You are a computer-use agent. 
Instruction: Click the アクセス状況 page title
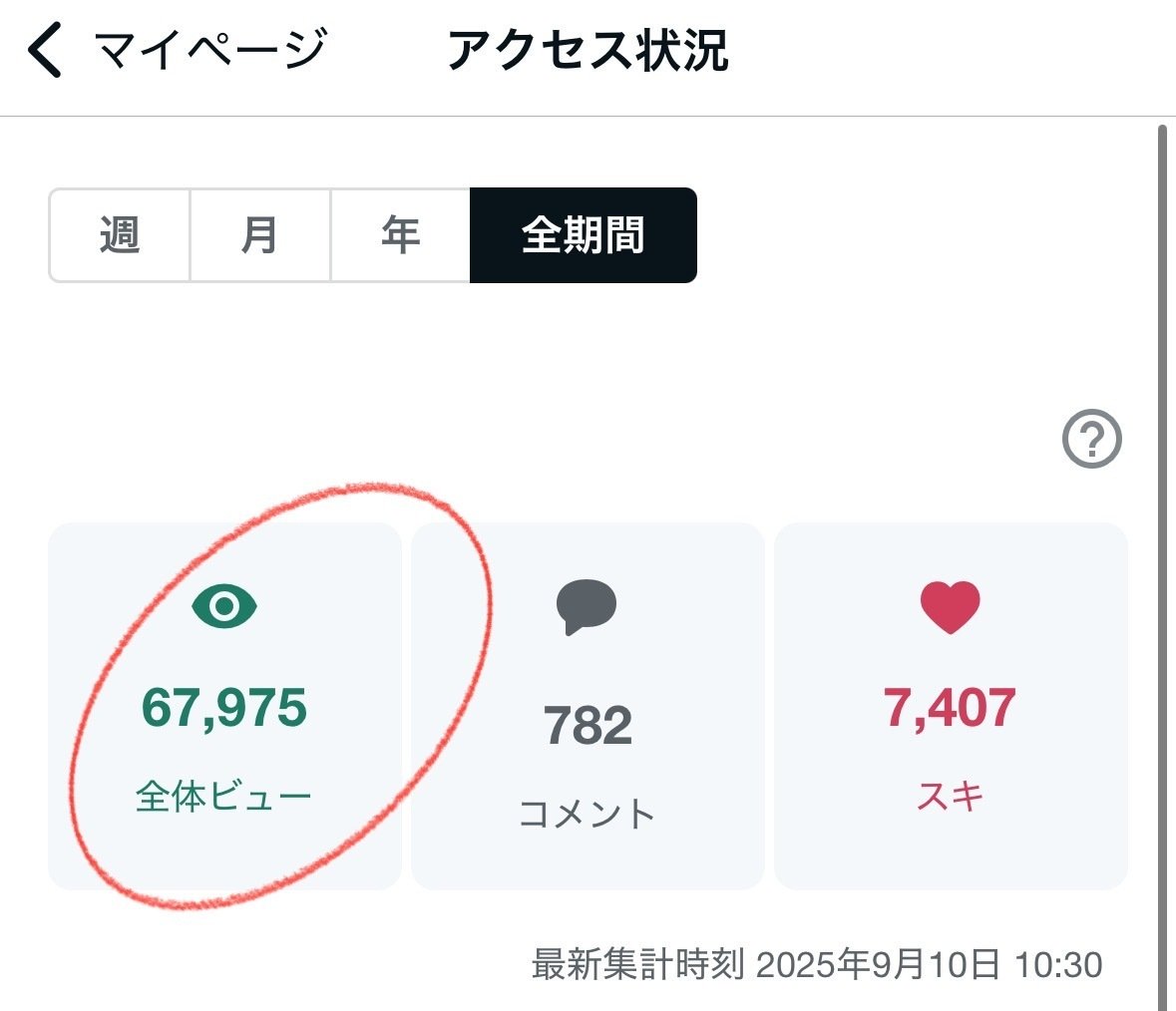pos(588,50)
